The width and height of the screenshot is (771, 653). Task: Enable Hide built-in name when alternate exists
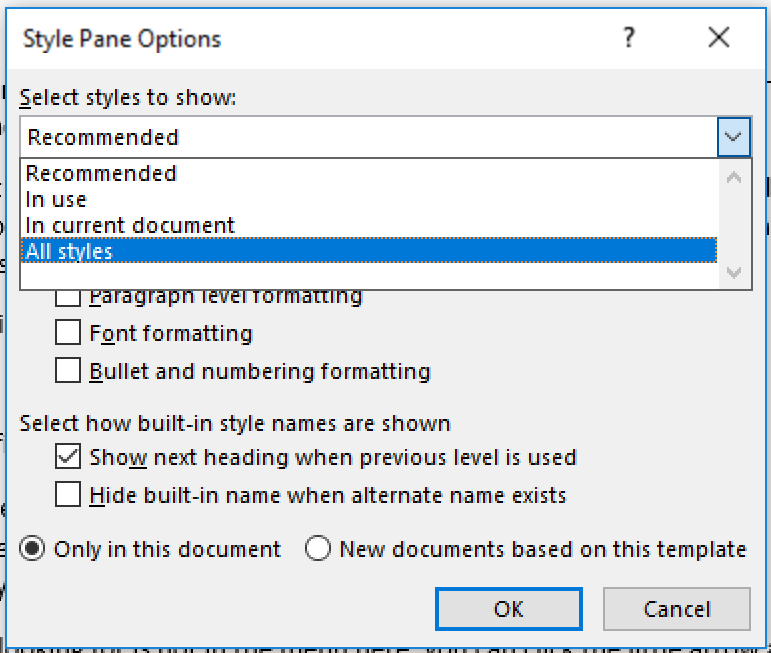click(68, 495)
